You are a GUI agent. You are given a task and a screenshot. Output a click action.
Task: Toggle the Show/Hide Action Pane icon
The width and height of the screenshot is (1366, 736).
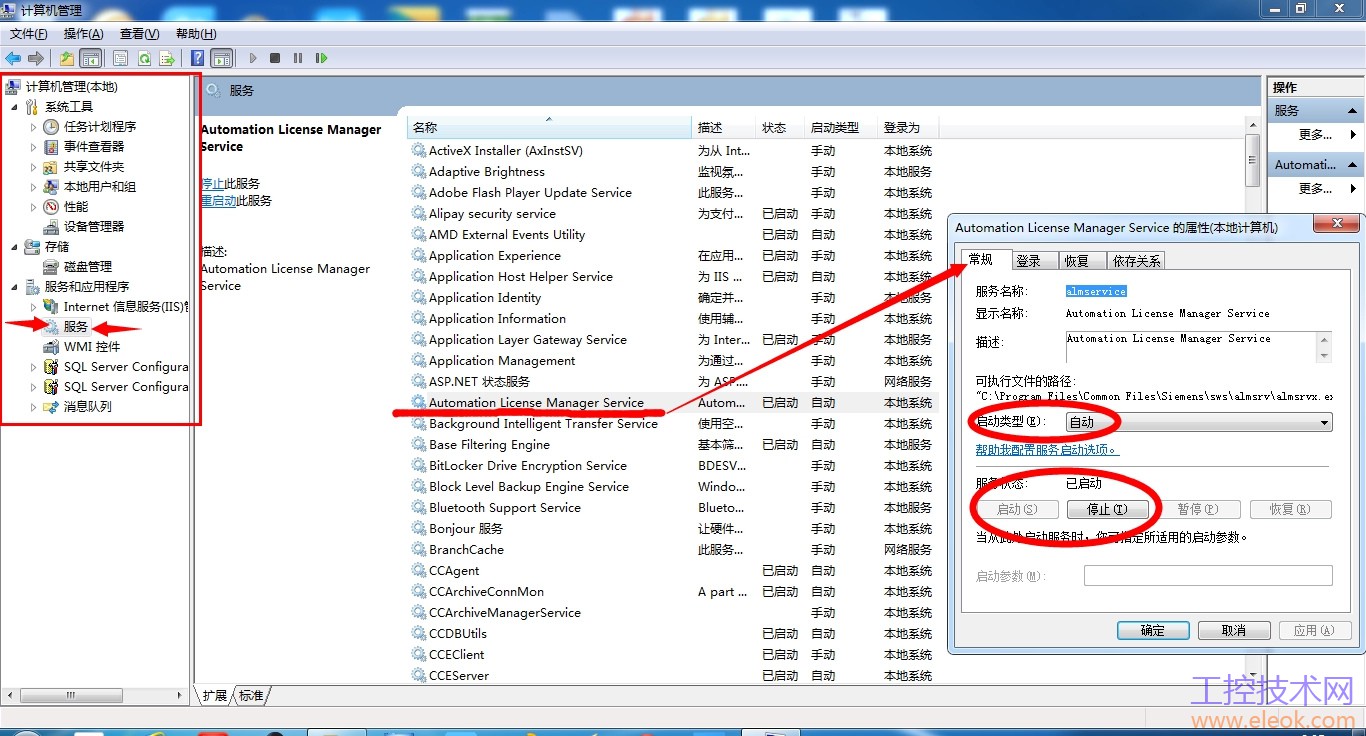pyautogui.click(x=221, y=58)
